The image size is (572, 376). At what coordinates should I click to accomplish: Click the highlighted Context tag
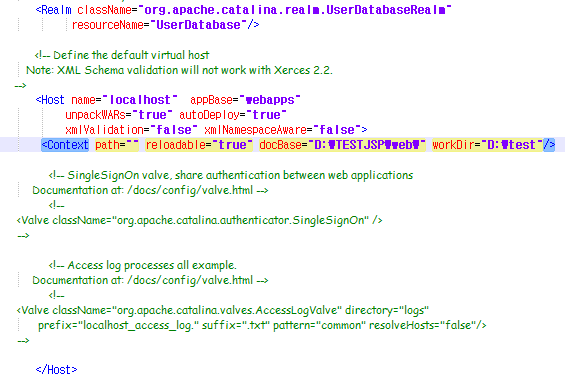[x=65, y=145]
